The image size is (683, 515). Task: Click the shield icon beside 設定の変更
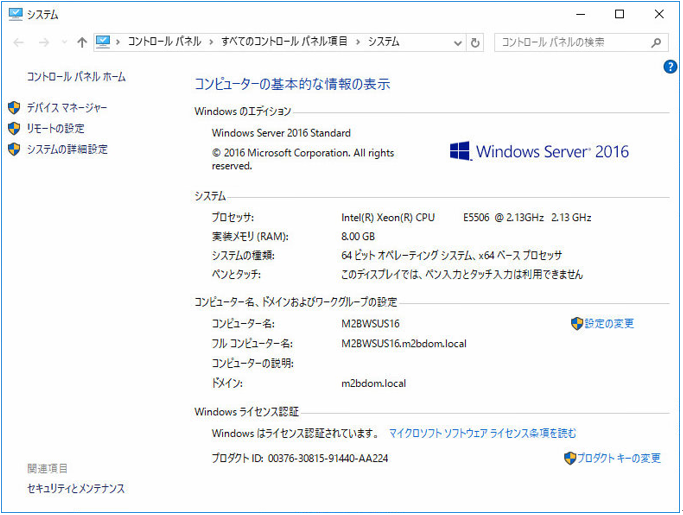[577, 324]
